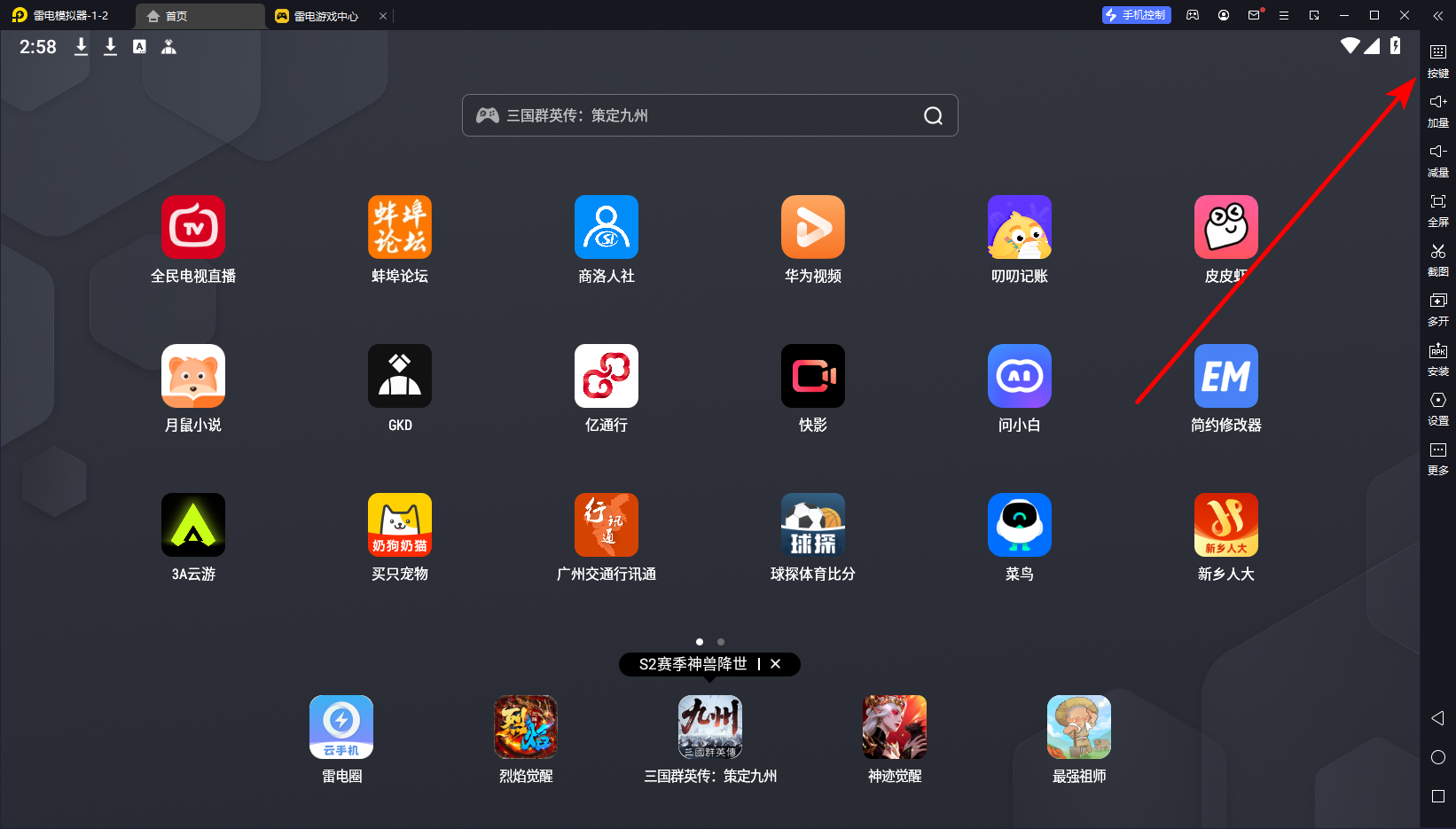Toggle fullscreen mode with 全屏
Viewport: 1456px width, 829px height.
click(x=1437, y=211)
